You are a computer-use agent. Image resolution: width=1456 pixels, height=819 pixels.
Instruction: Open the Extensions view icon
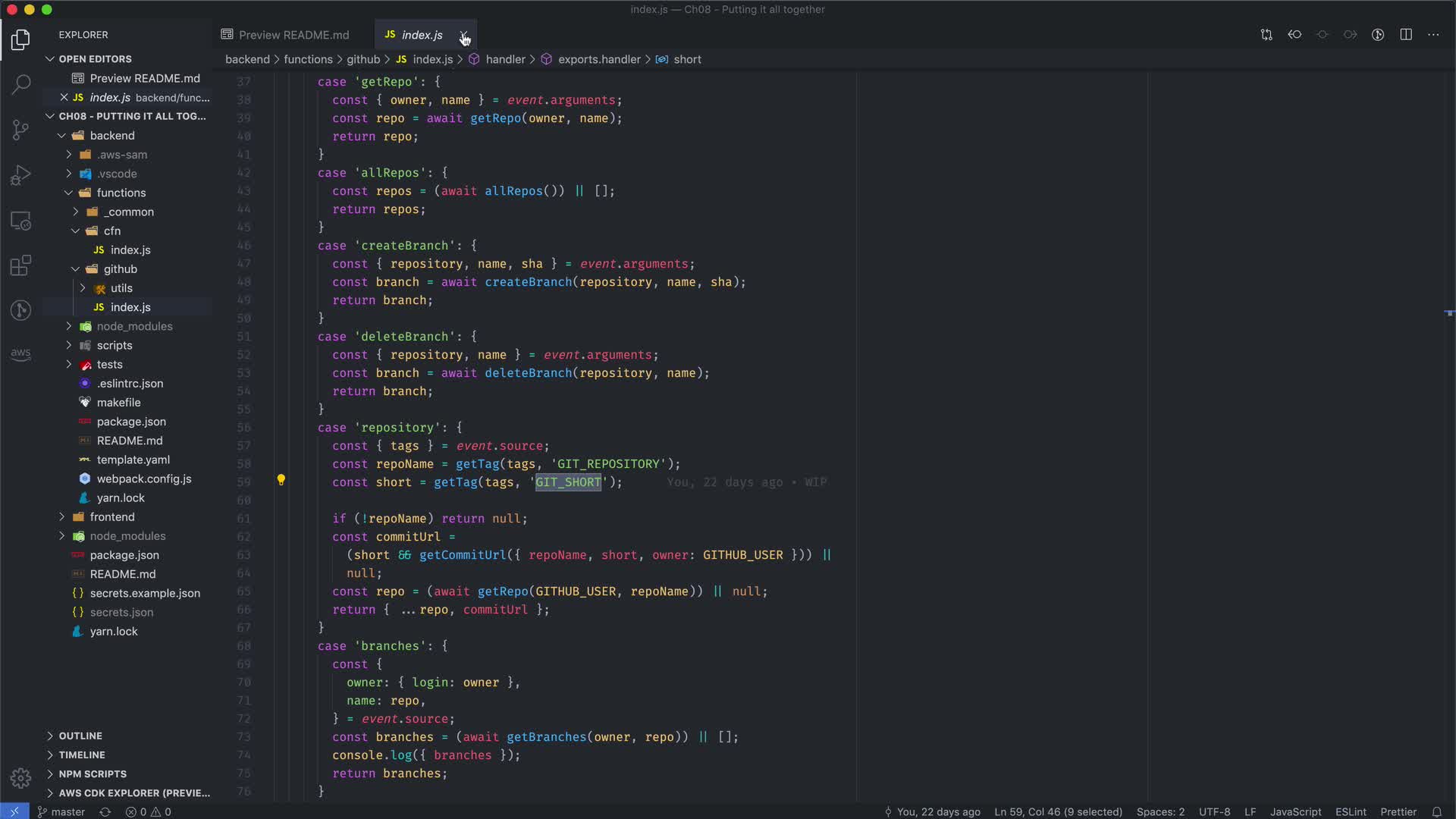(x=21, y=265)
